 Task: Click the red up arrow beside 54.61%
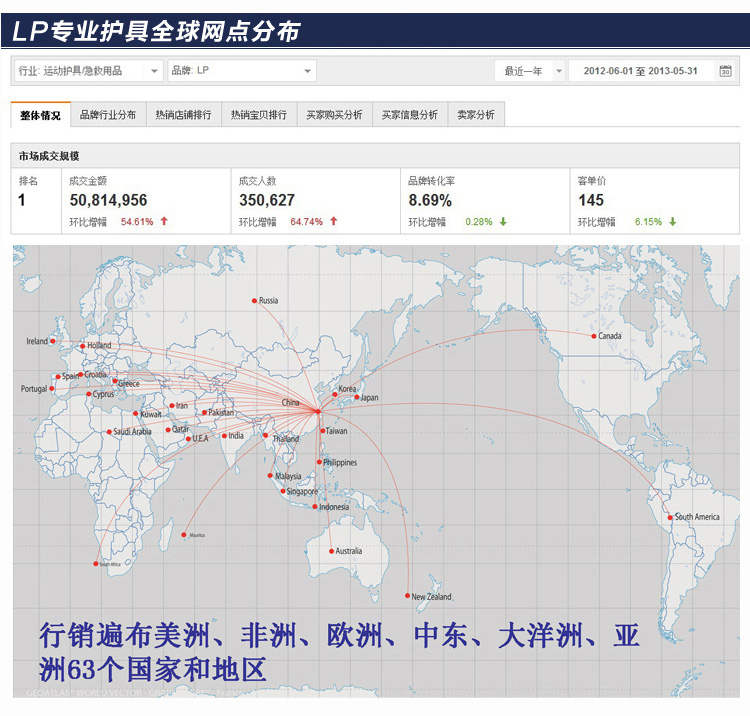point(164,221)
